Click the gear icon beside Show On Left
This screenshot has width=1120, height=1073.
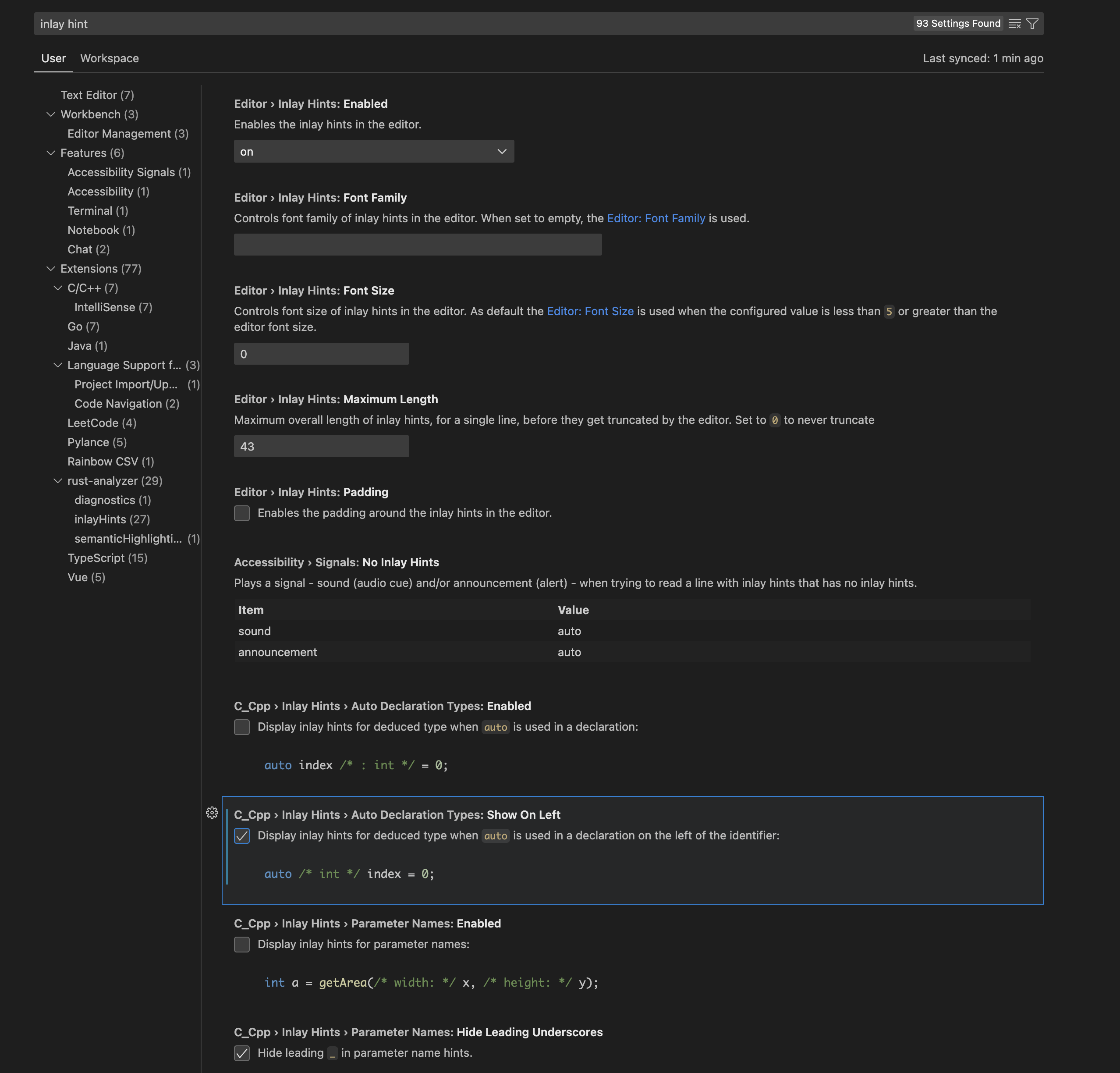[x=212, y=813]
